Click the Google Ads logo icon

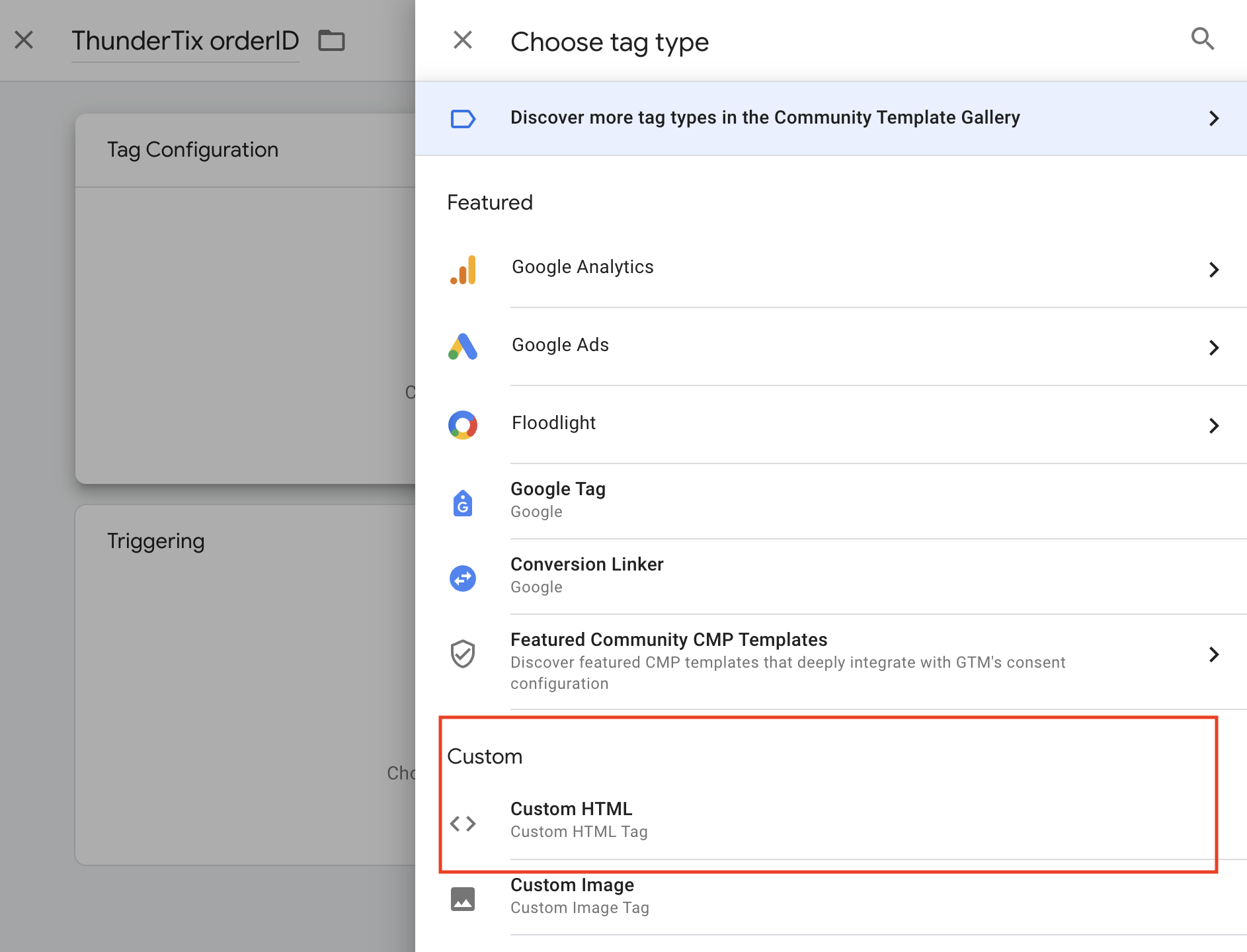coord(463,346)
